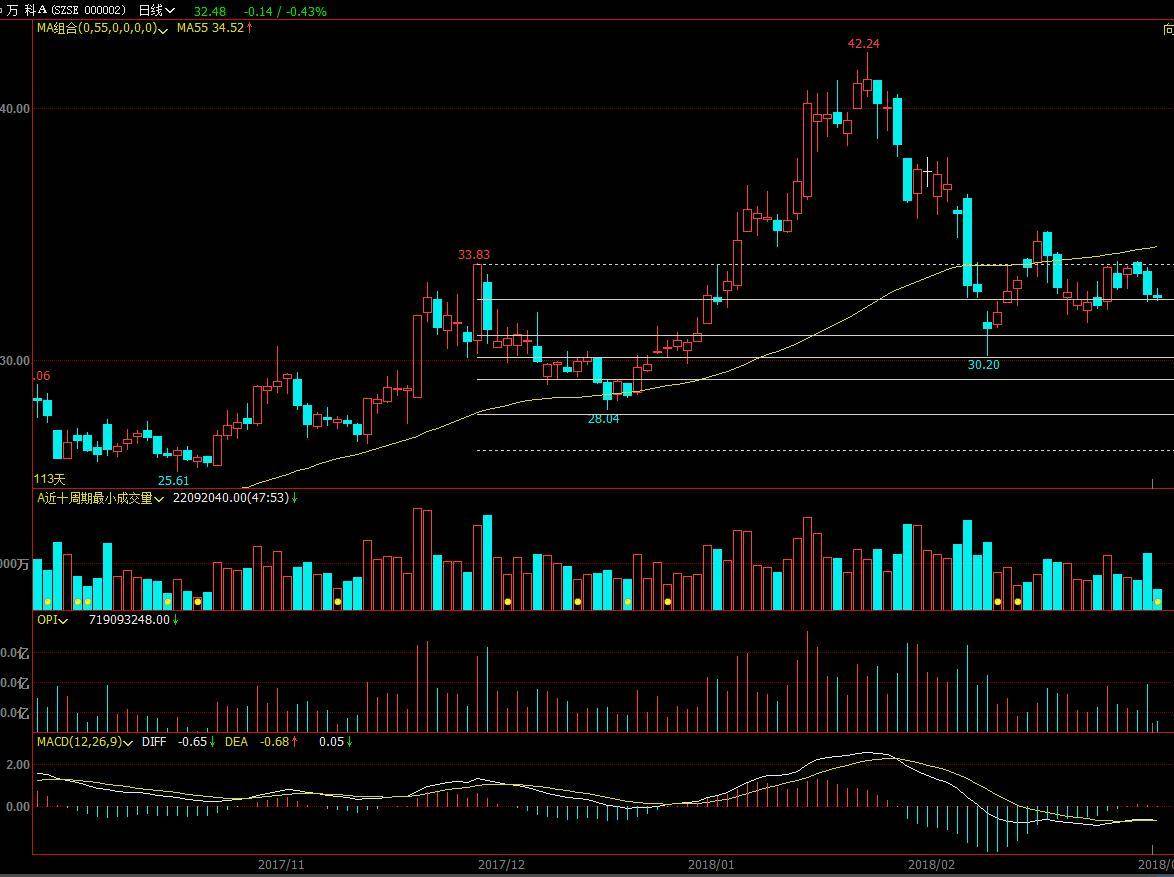
Task: Jump to the 2017/12 date label
Action: click(501, 864)
